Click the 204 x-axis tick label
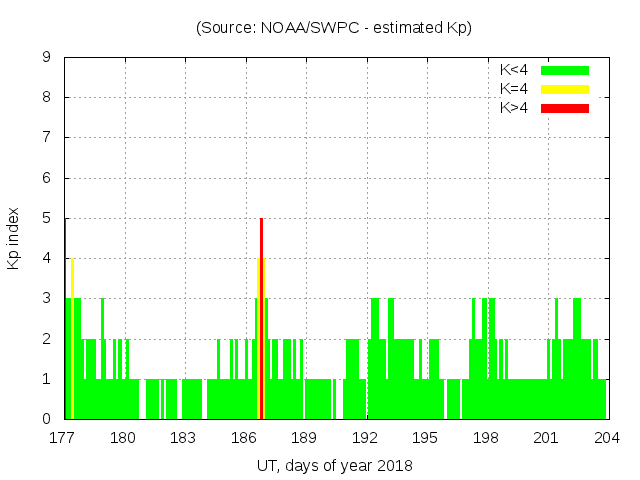This screenshot has height=480, width=640. tap(607, 437)
